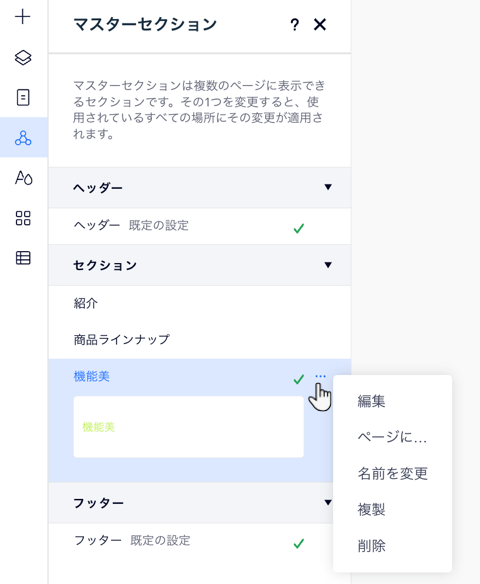
Task: Collapse the ヘッダー group arrow
Action: pyautogui.click(x=328, y=187)
